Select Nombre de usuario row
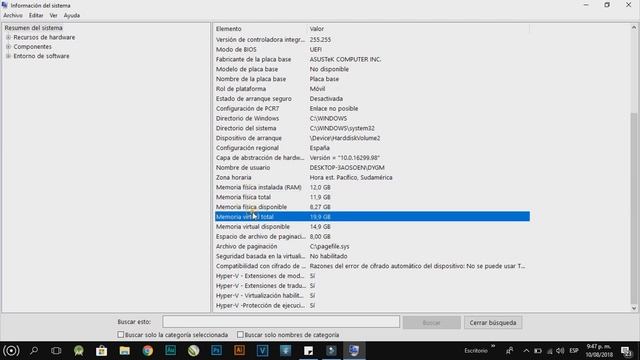 (372, 167)
